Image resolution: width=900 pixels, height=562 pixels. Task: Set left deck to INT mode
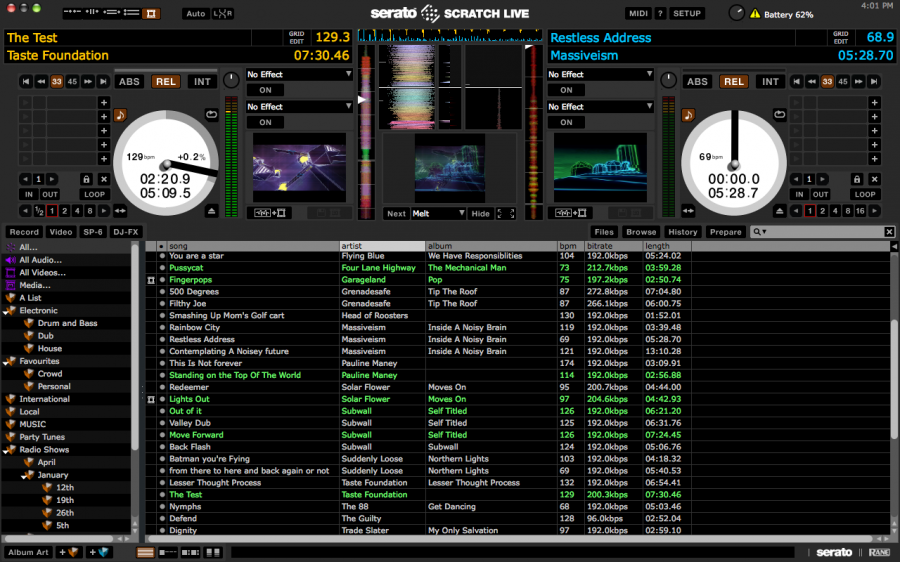pyautogui.click(x=202, y=82)
